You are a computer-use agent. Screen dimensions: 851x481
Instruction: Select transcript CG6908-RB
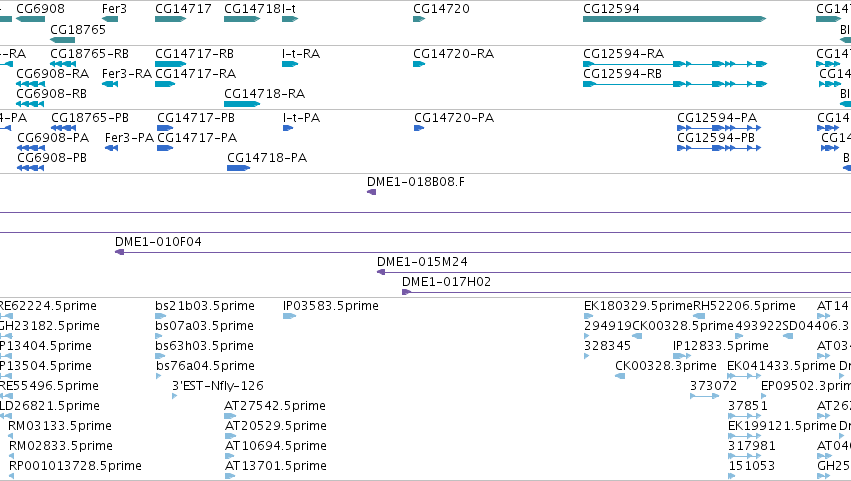point(51,93)
